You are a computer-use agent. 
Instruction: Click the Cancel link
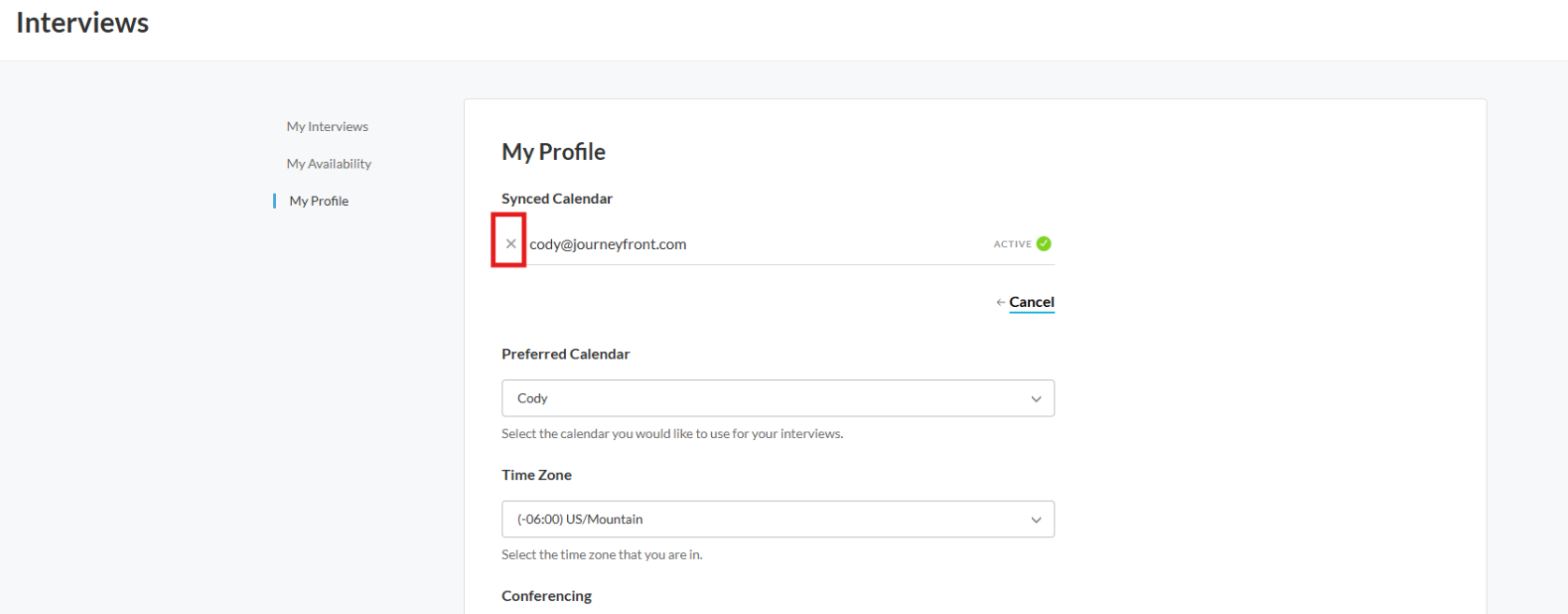(1032, 302)
